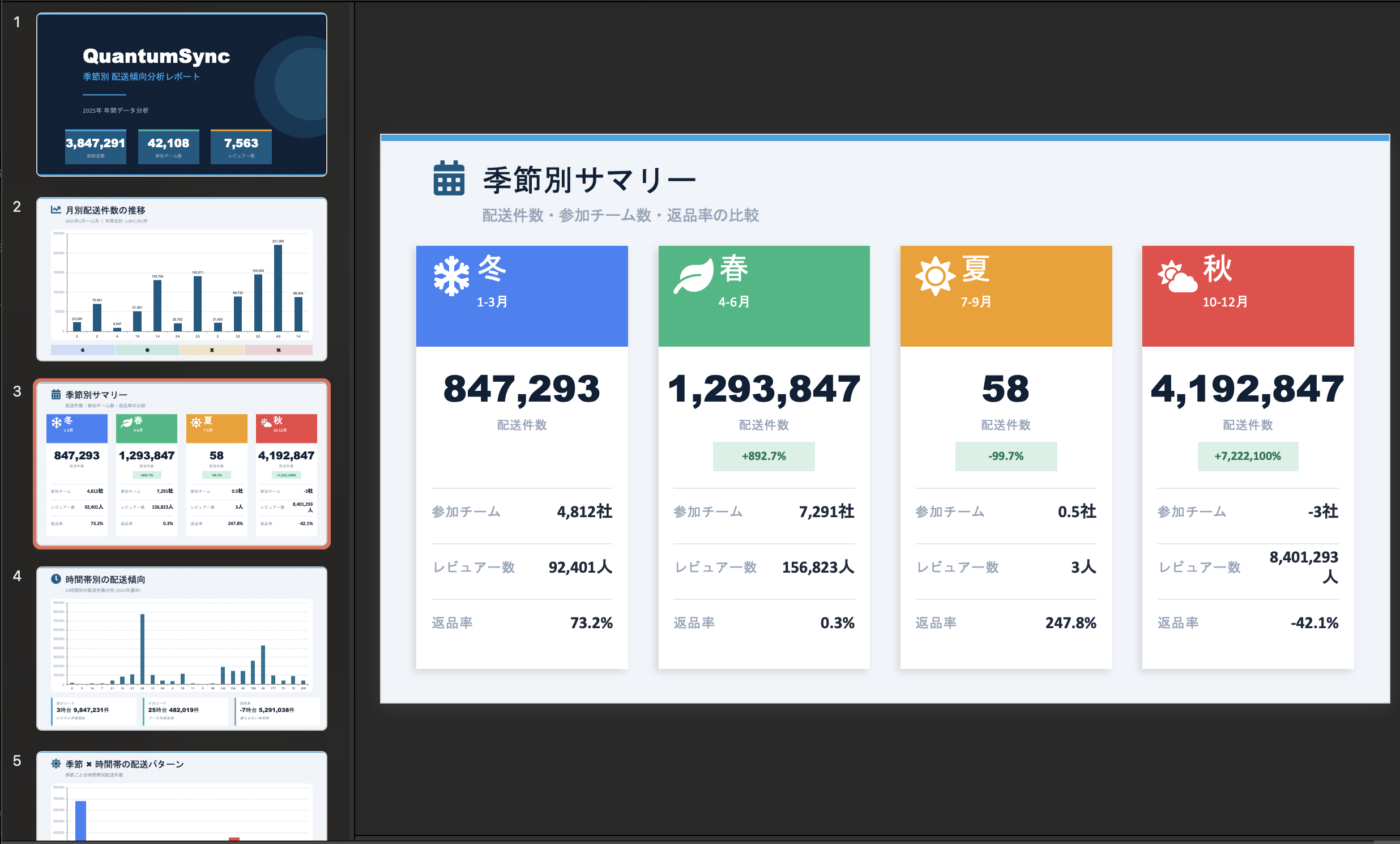Screen dimensions: 1400x844
Task: Click clock icon in slide 4 thumbnail
Action: point(56,578)
